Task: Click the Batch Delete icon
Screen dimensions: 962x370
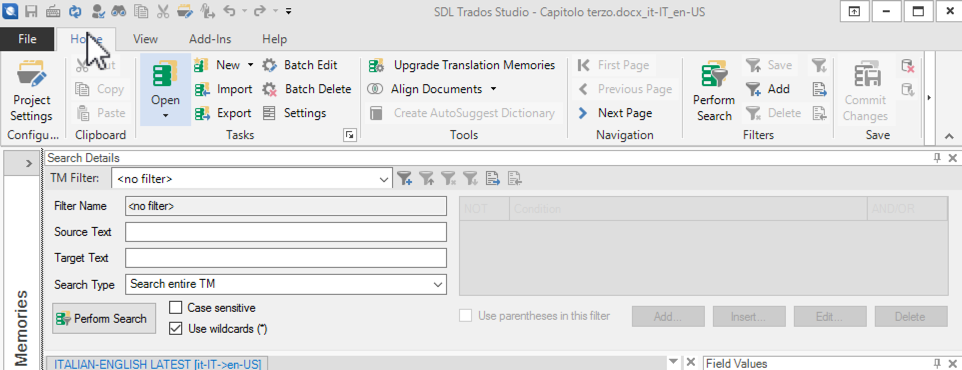Action: point(270,90)
